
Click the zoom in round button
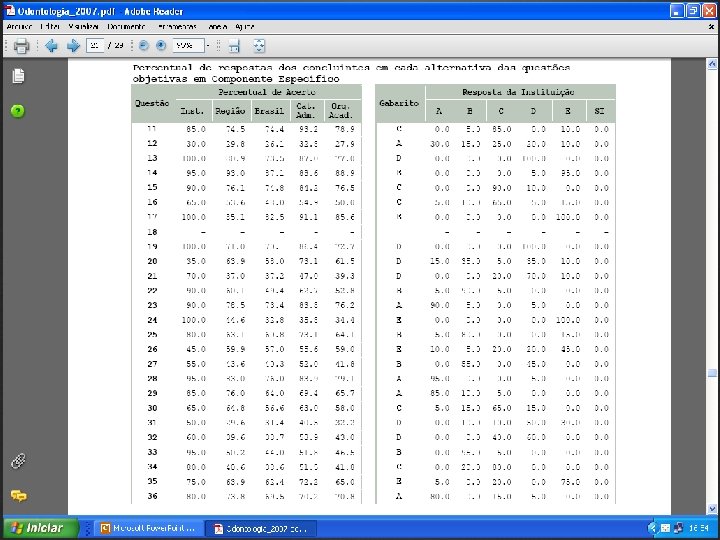pos(161,45)
